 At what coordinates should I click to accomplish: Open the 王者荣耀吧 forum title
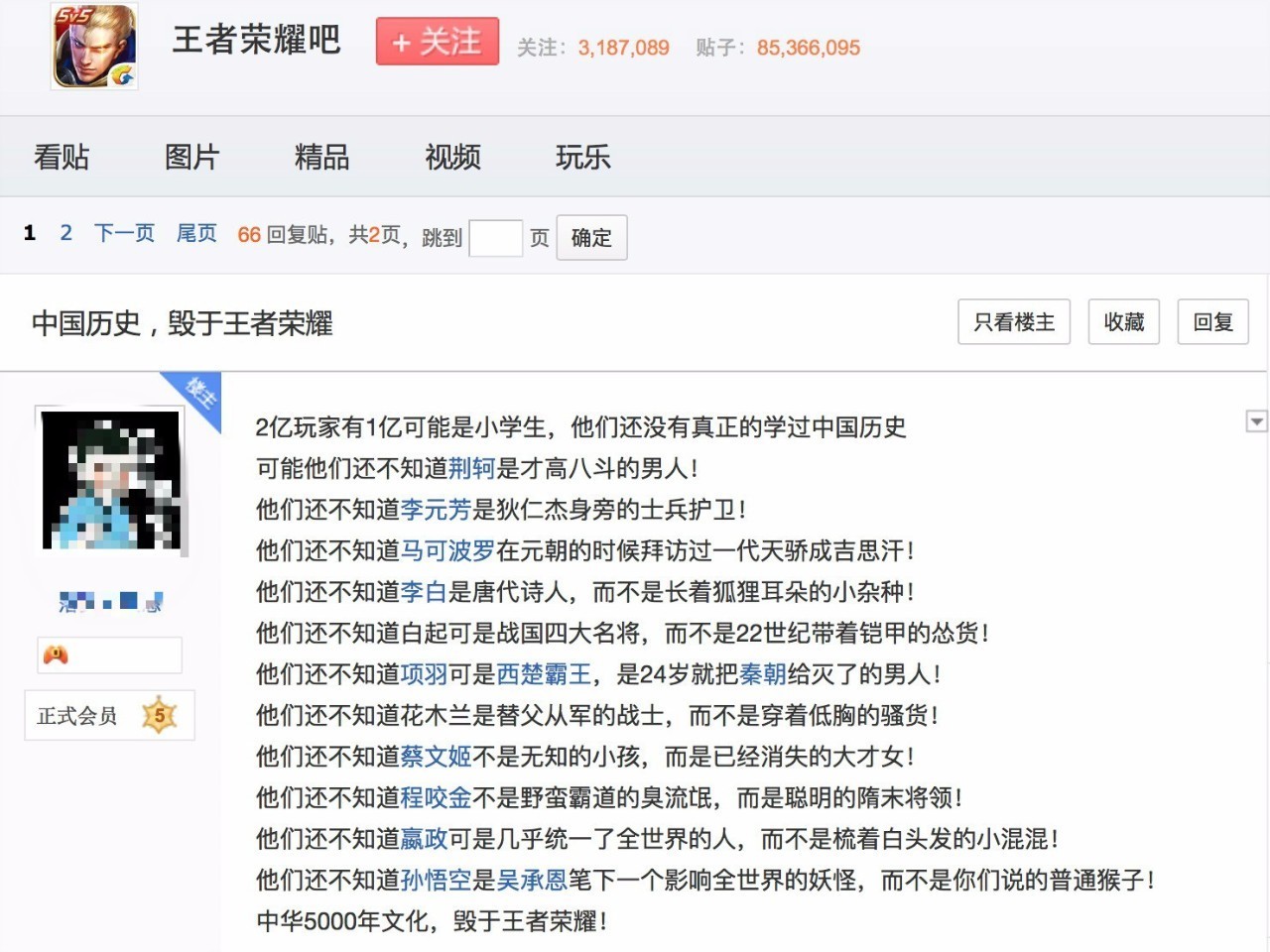[256, 40]
